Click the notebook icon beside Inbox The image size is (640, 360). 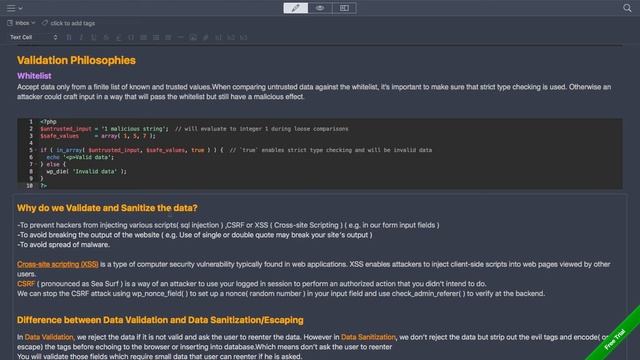point(10,23)
